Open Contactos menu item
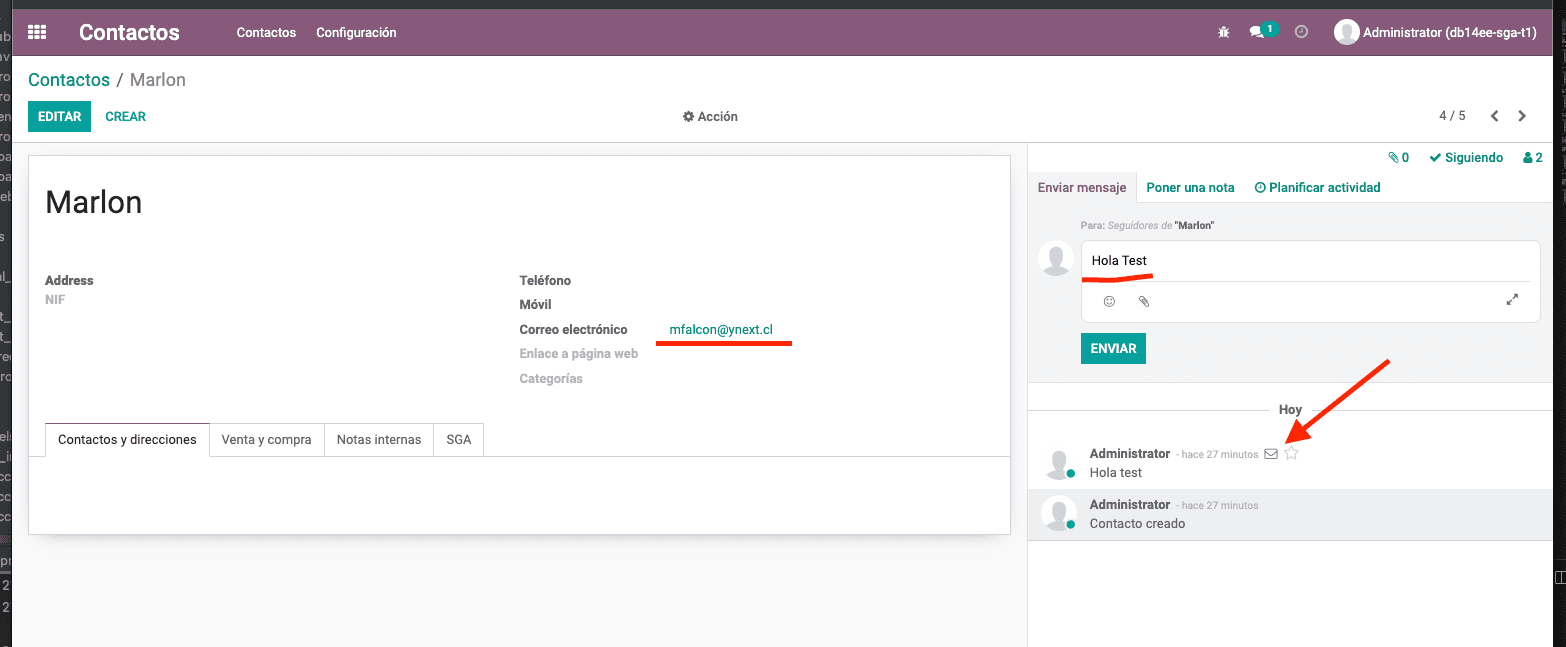 click(x=266, y=32)
